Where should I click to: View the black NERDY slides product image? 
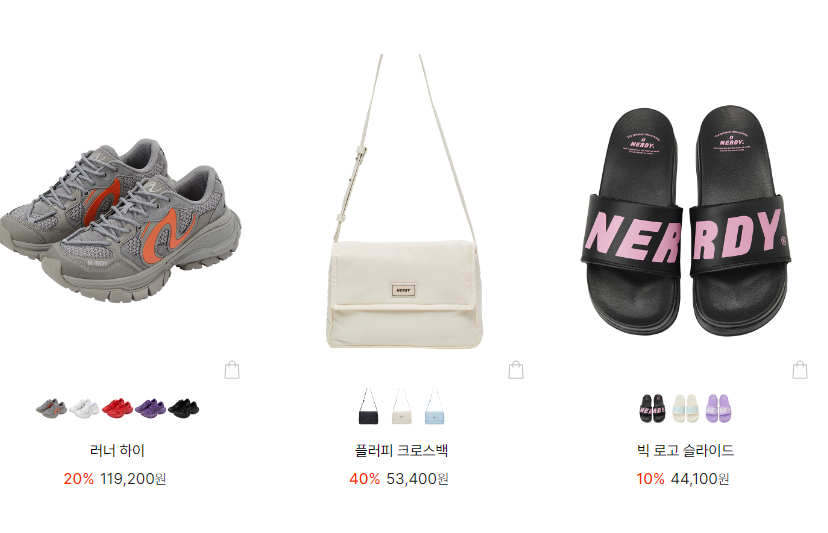point(686,220)
